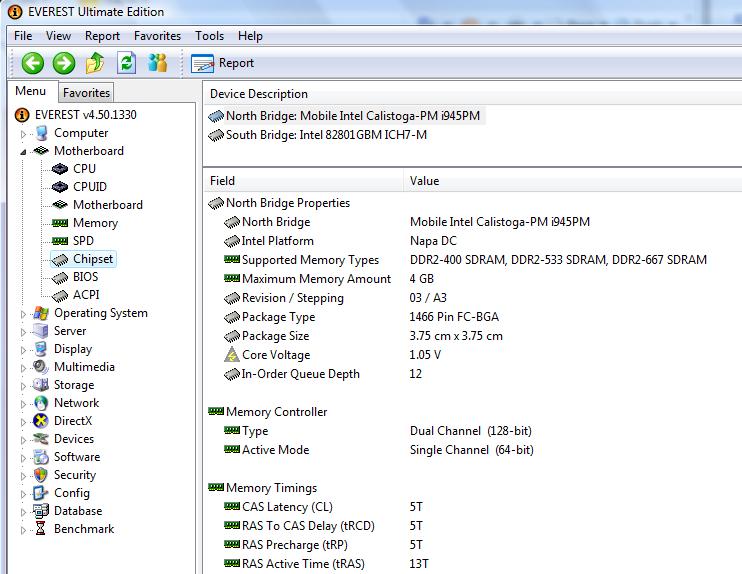Click the Memory module icon in tree
Viewport: 742px width, 574px height.
60,223
